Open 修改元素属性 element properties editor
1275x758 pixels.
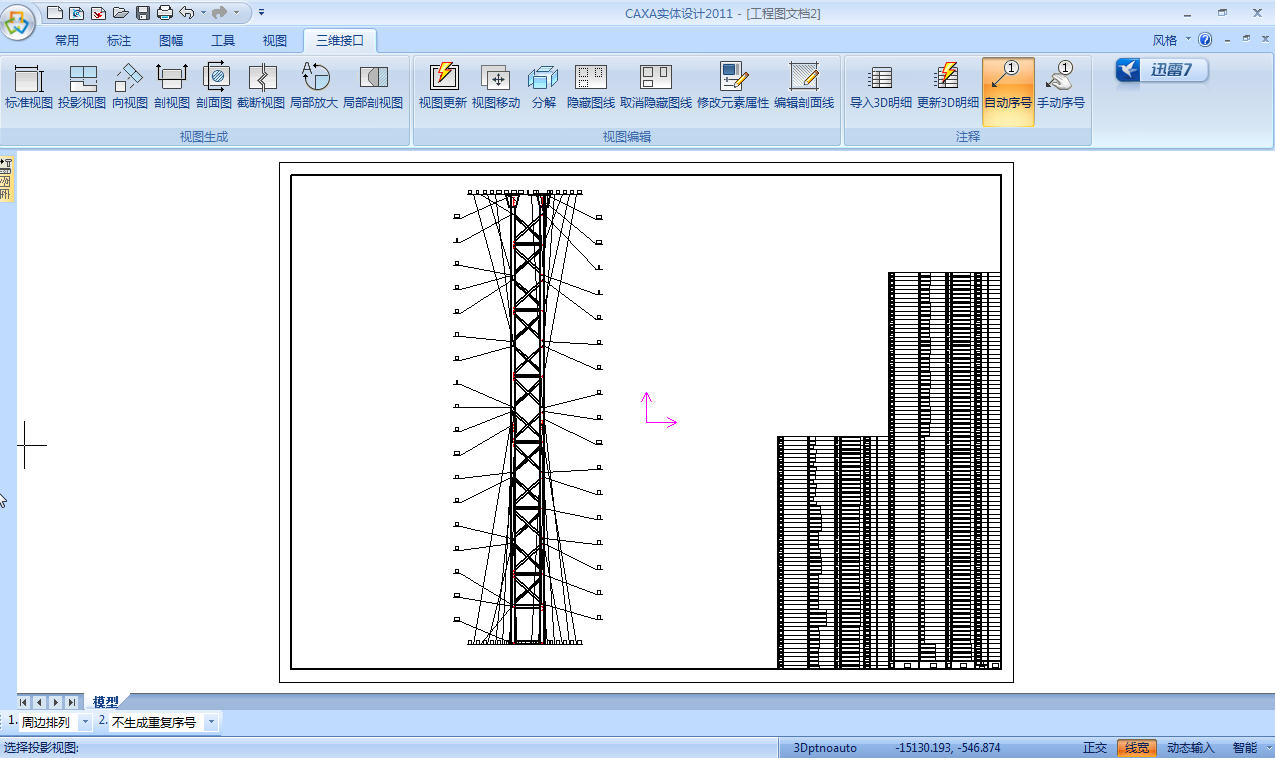coord(733,86)
